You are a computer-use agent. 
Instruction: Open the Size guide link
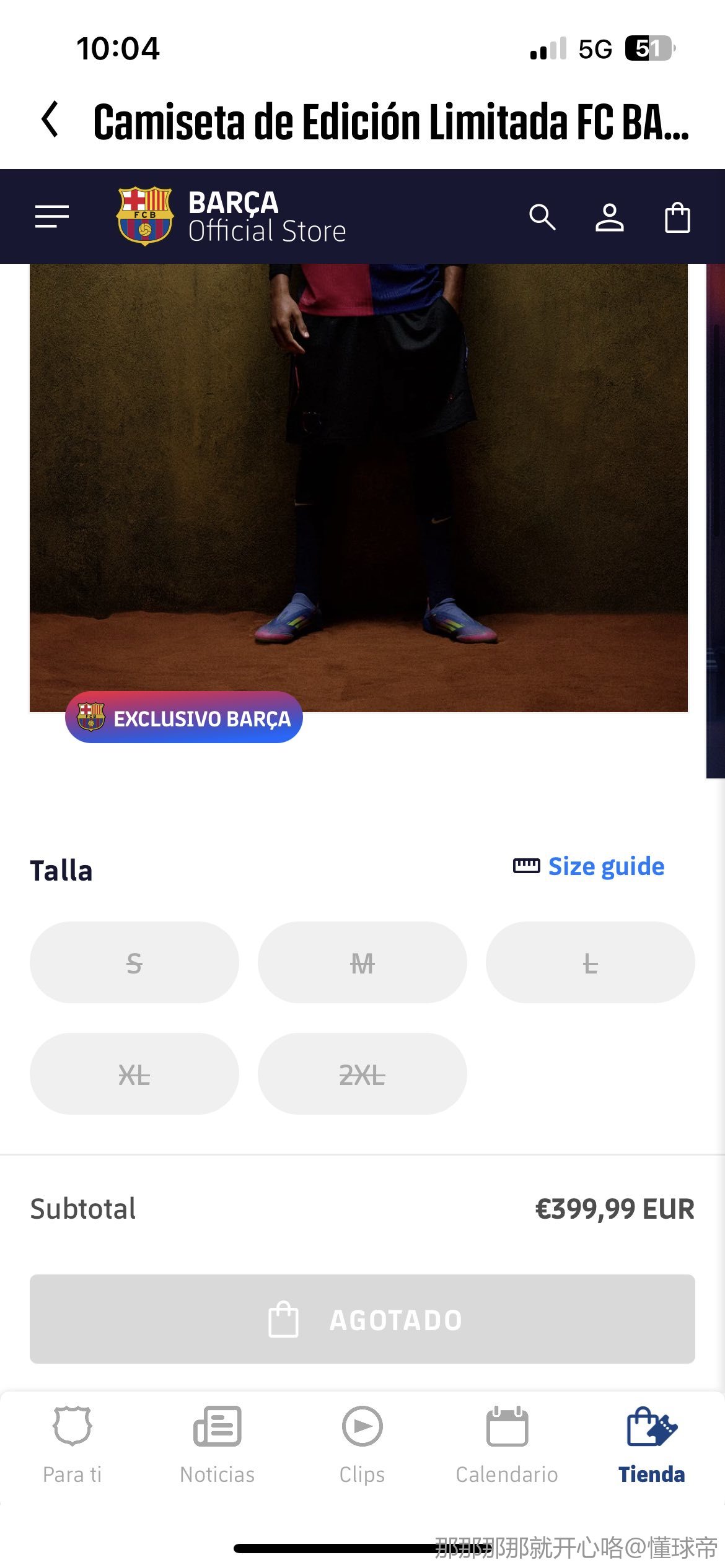(606, 866)
